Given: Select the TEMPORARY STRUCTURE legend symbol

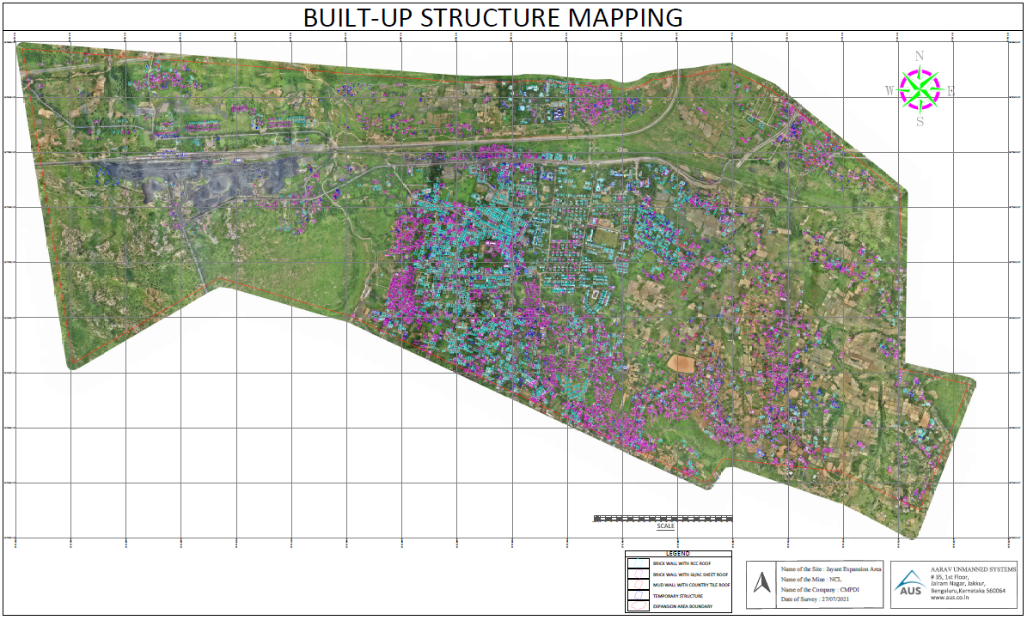Looking at the screenshot, I should [x=637, y=596].
